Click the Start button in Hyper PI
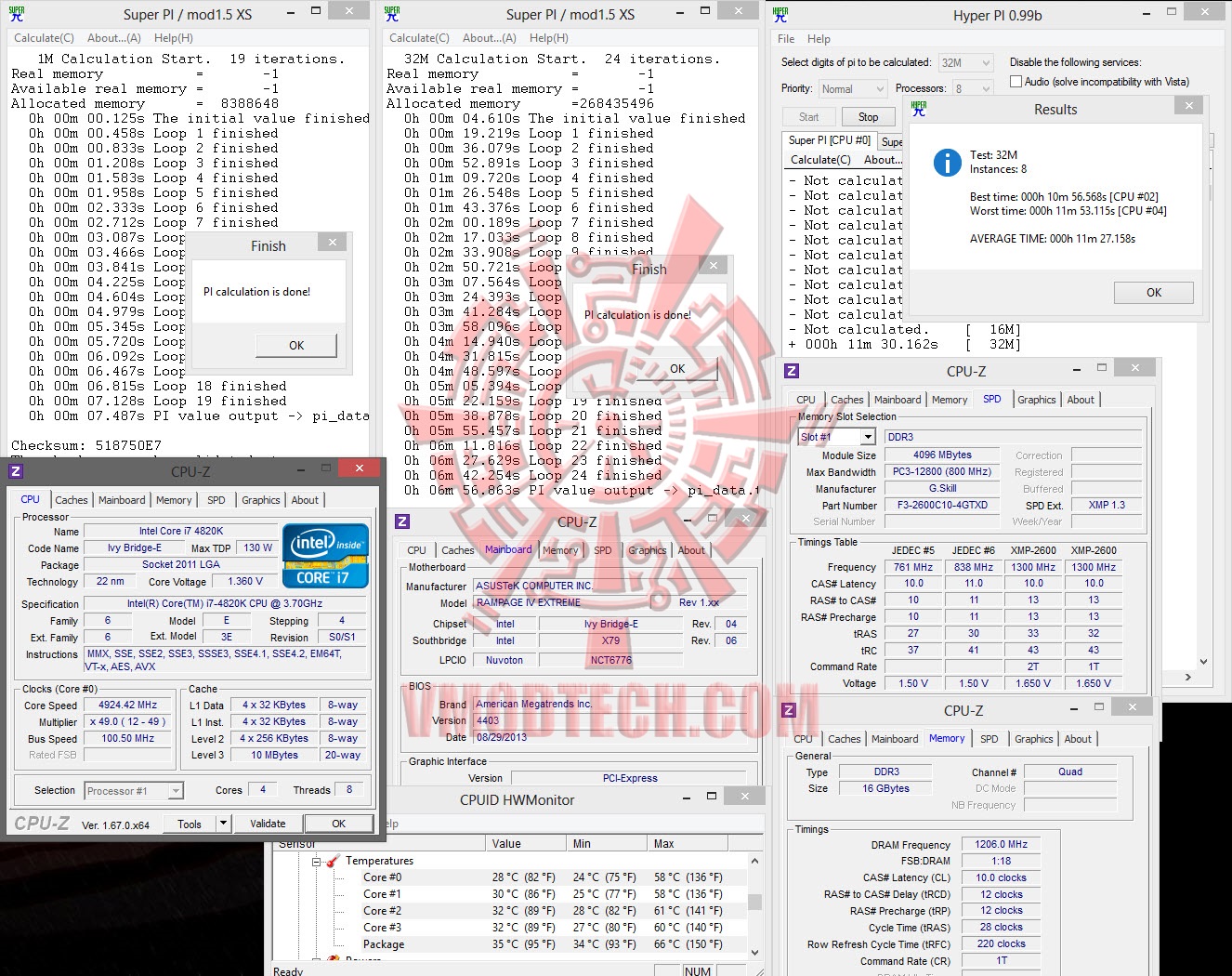The image size is (1232, 976). pyautogui.click(x=809, y=117)
